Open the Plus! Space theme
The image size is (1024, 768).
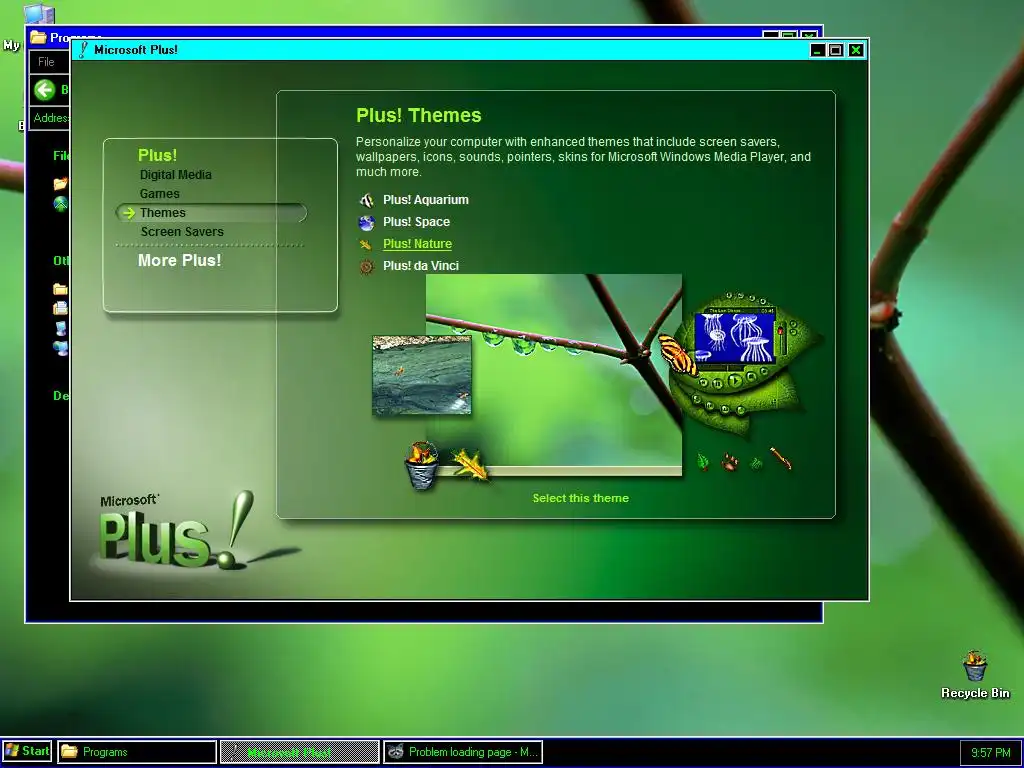416,222
